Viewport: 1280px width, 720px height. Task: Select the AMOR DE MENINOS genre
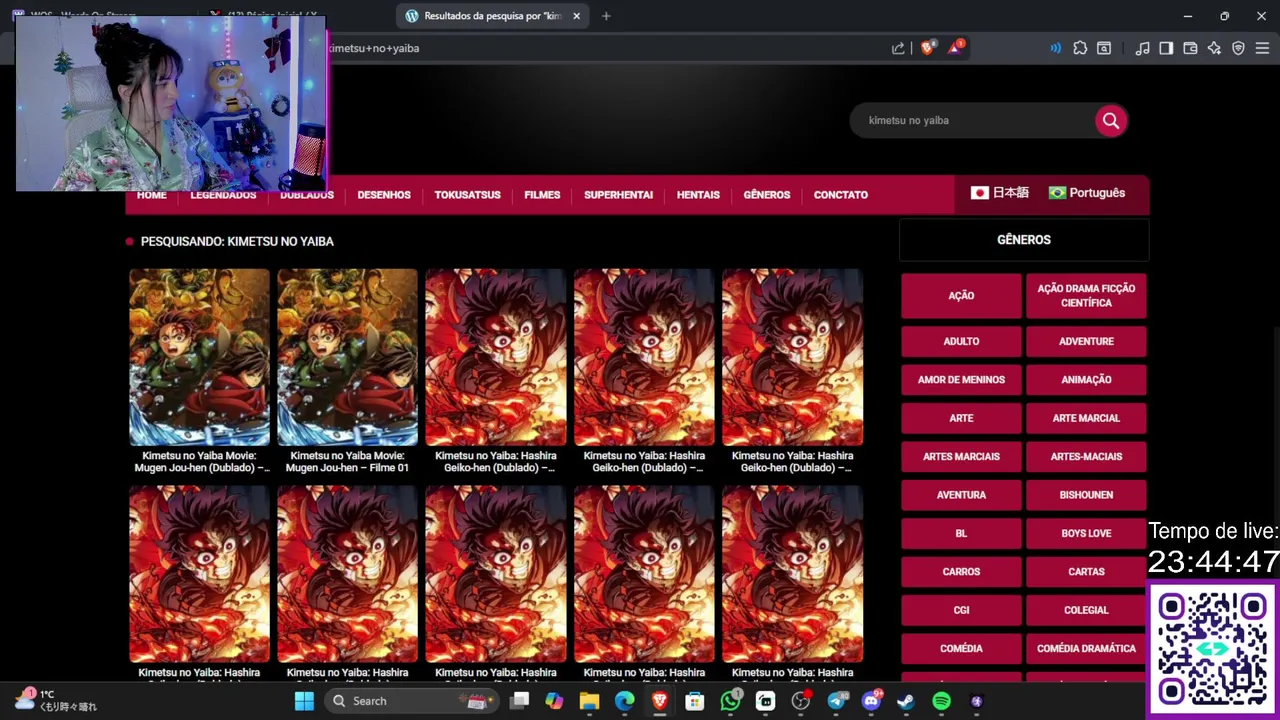coord(961,380)
